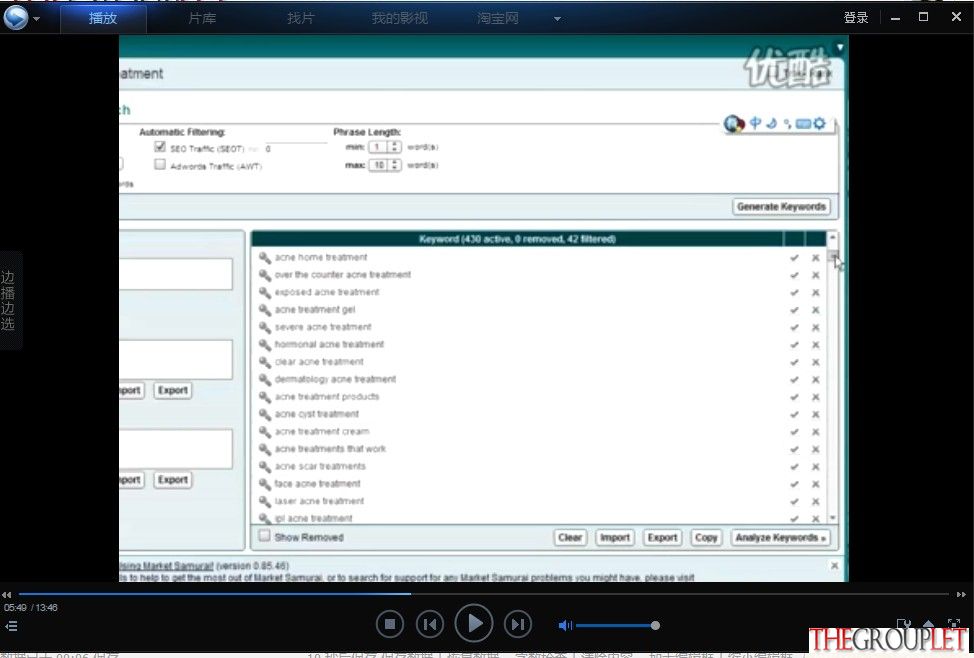
Task: Click the IME keyboard icon
Action: pos(803,124)
